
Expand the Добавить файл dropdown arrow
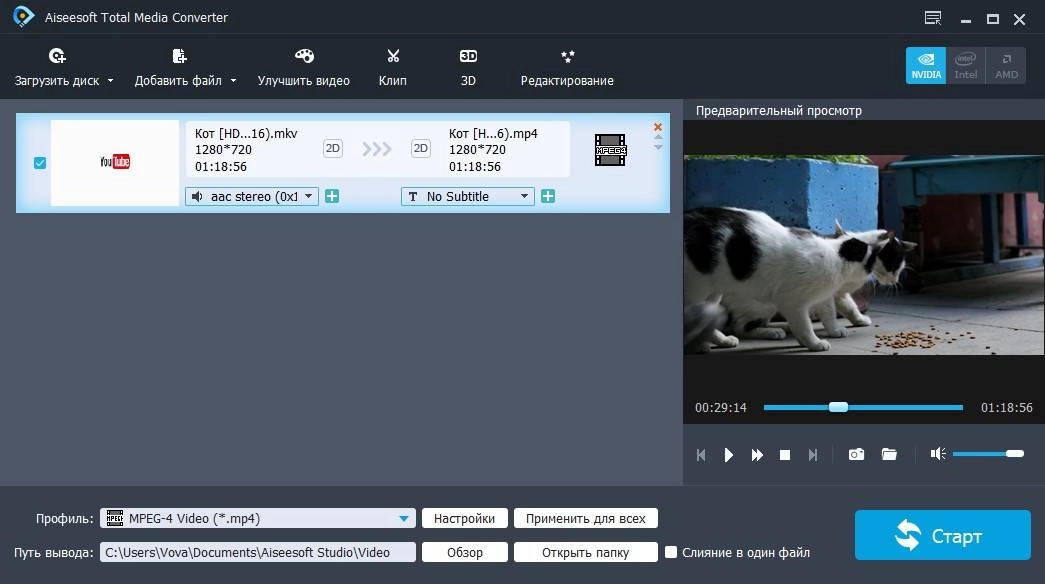(233, 81)
